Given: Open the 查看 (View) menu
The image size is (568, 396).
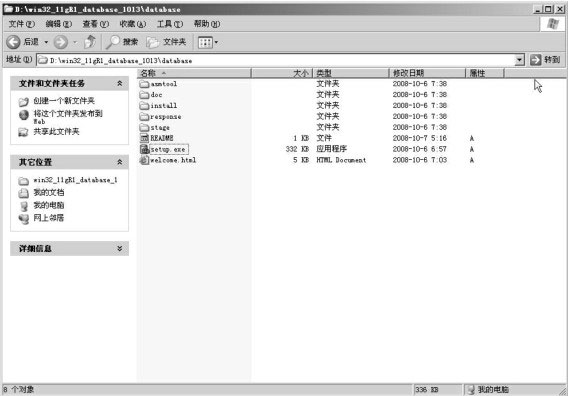Looking at the screenshot, I should [x=96, y=24].
